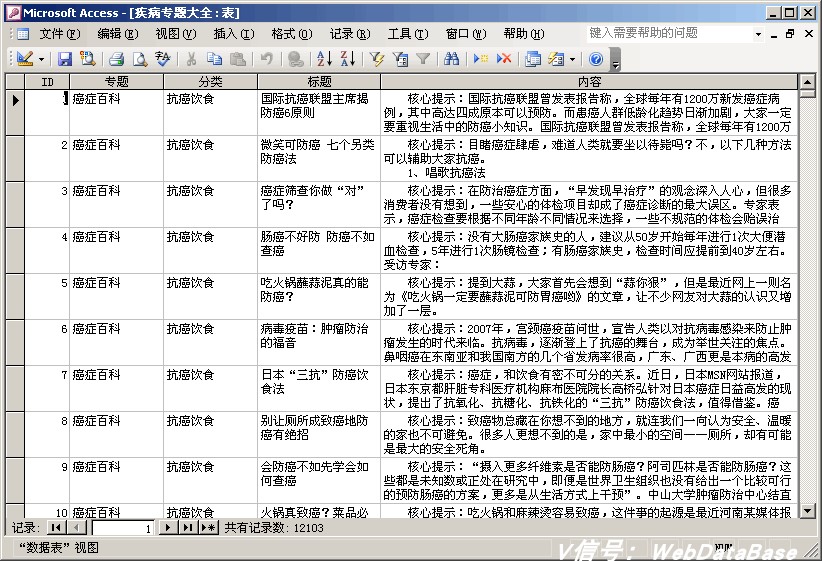Click the table control-menu icon beside 文件
The width and height of the screenshot is (822, 561).
23,35
